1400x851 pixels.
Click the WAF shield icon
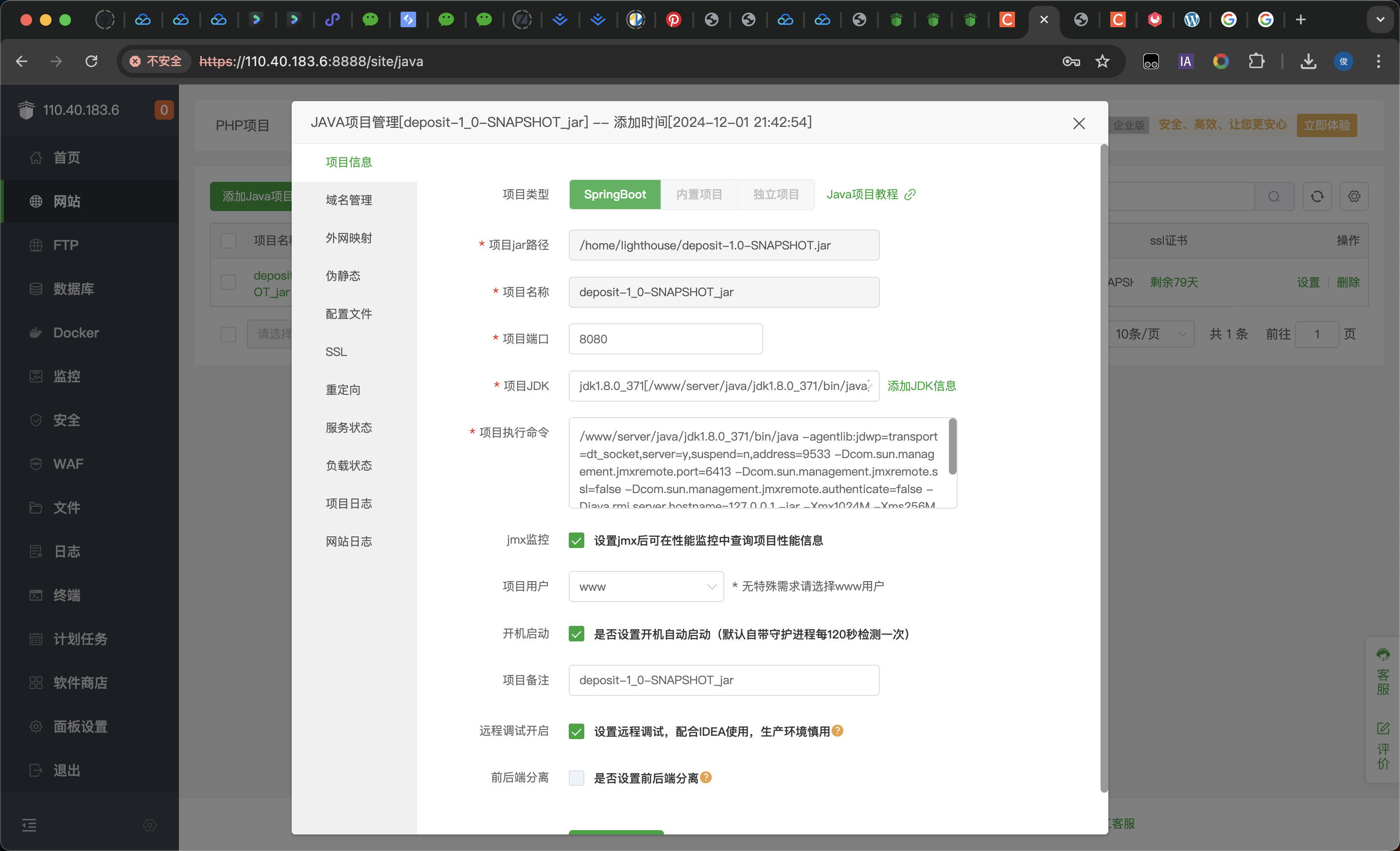point(36,464)
